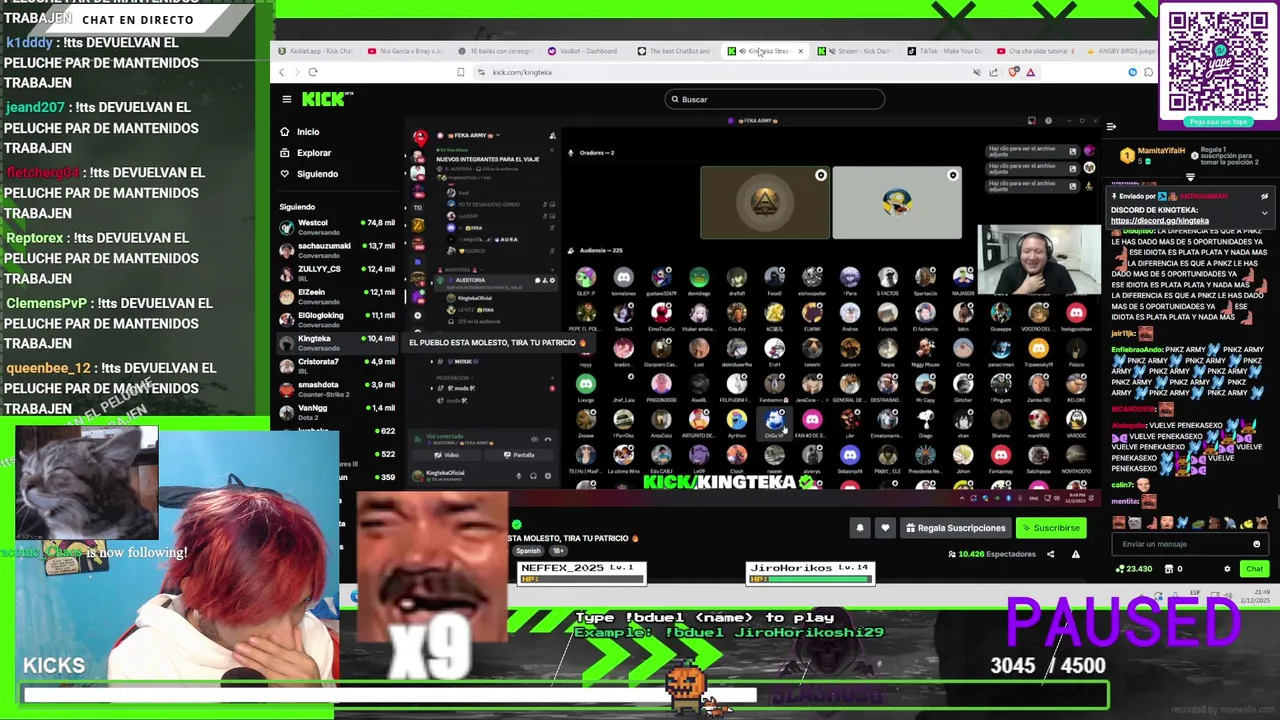Open smashdota channel in following list
This screenshot has width=1280, height=720.
pos(338,388)
